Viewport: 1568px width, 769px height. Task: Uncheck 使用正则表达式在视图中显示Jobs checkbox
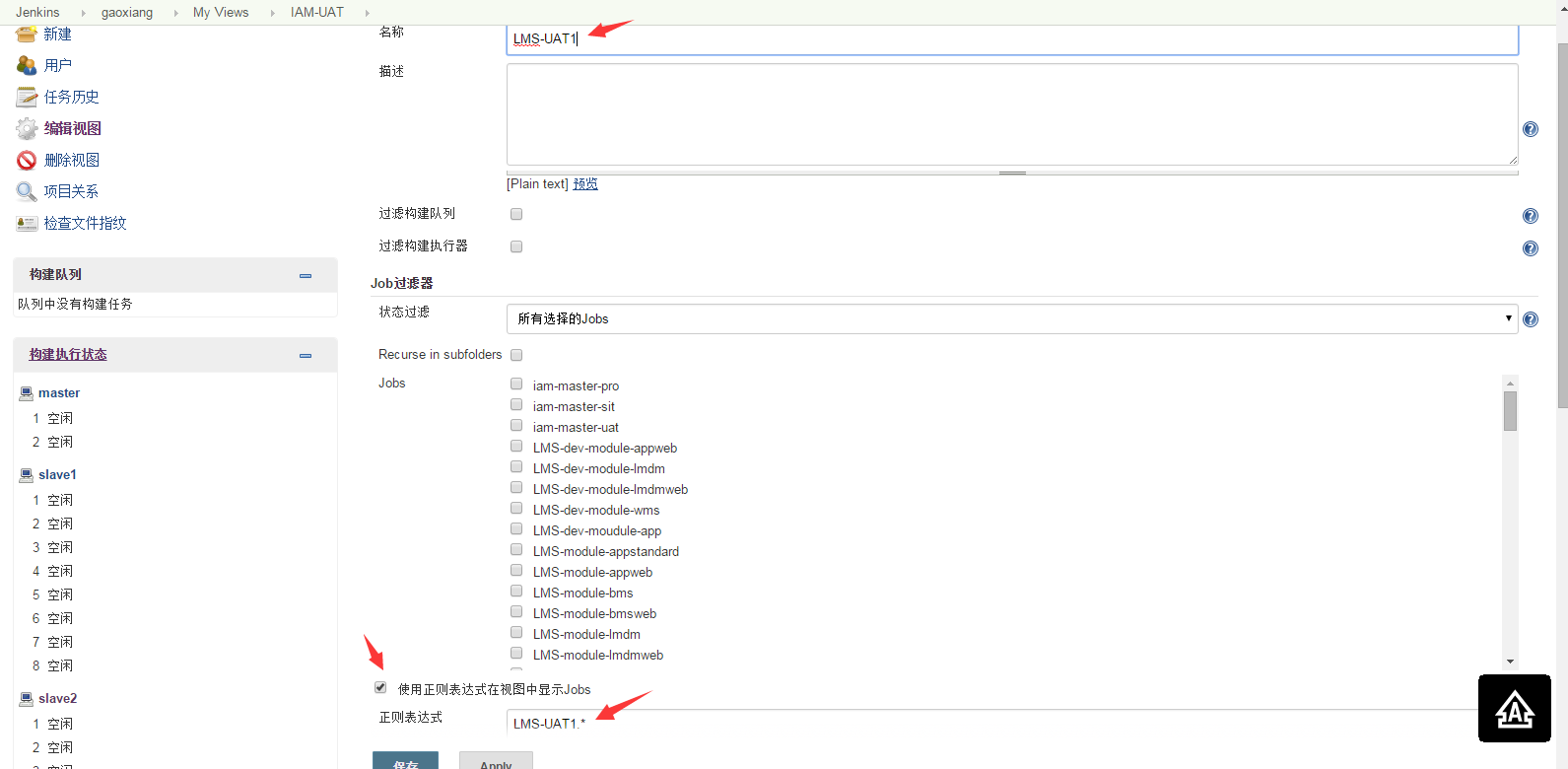[380, 687]
